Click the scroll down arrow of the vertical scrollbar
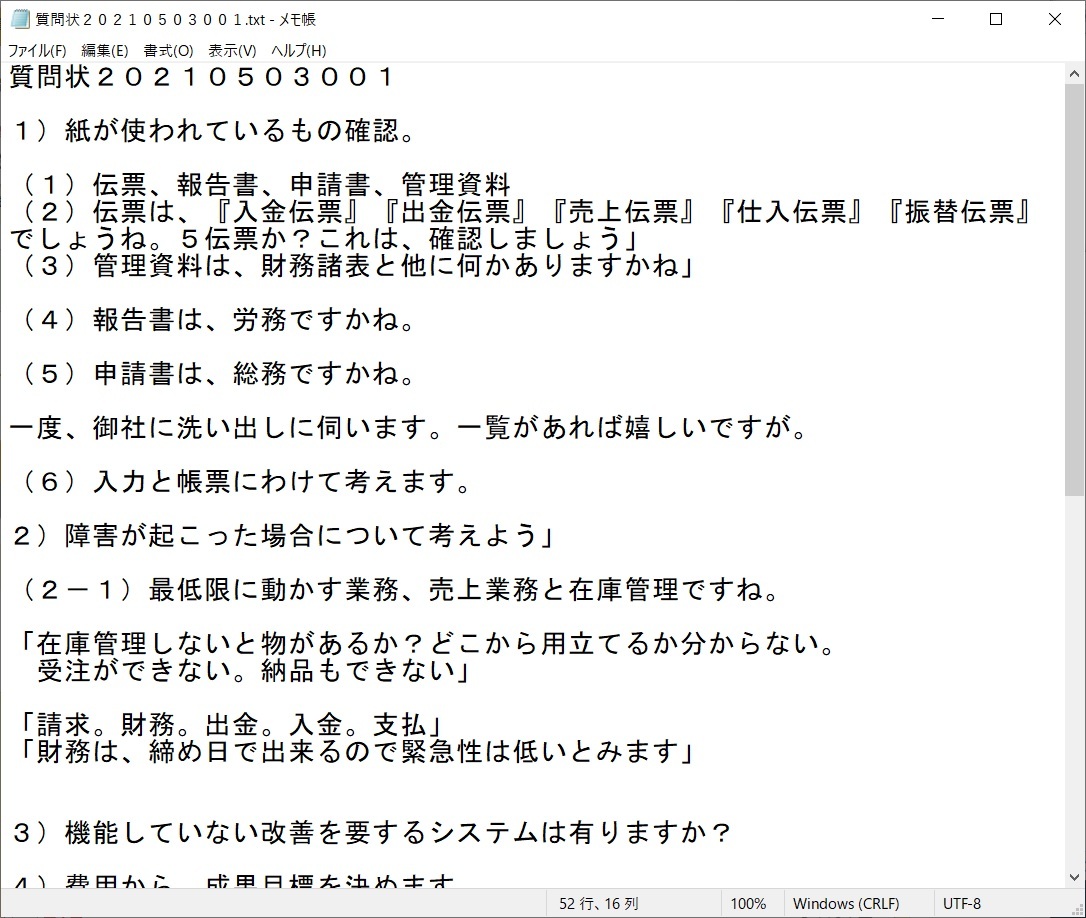 pos(1075,877)
